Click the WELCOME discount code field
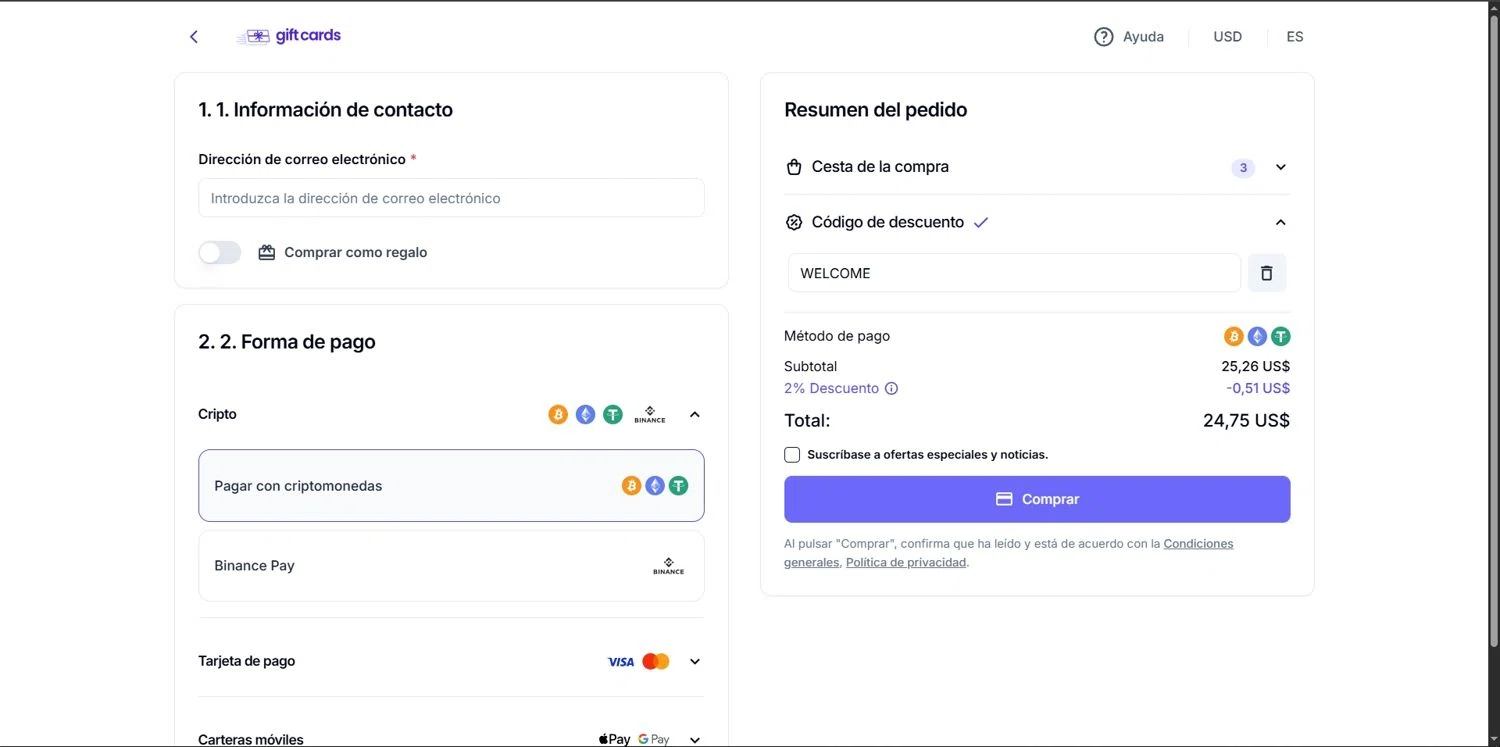 click(x=1014, y=273)
